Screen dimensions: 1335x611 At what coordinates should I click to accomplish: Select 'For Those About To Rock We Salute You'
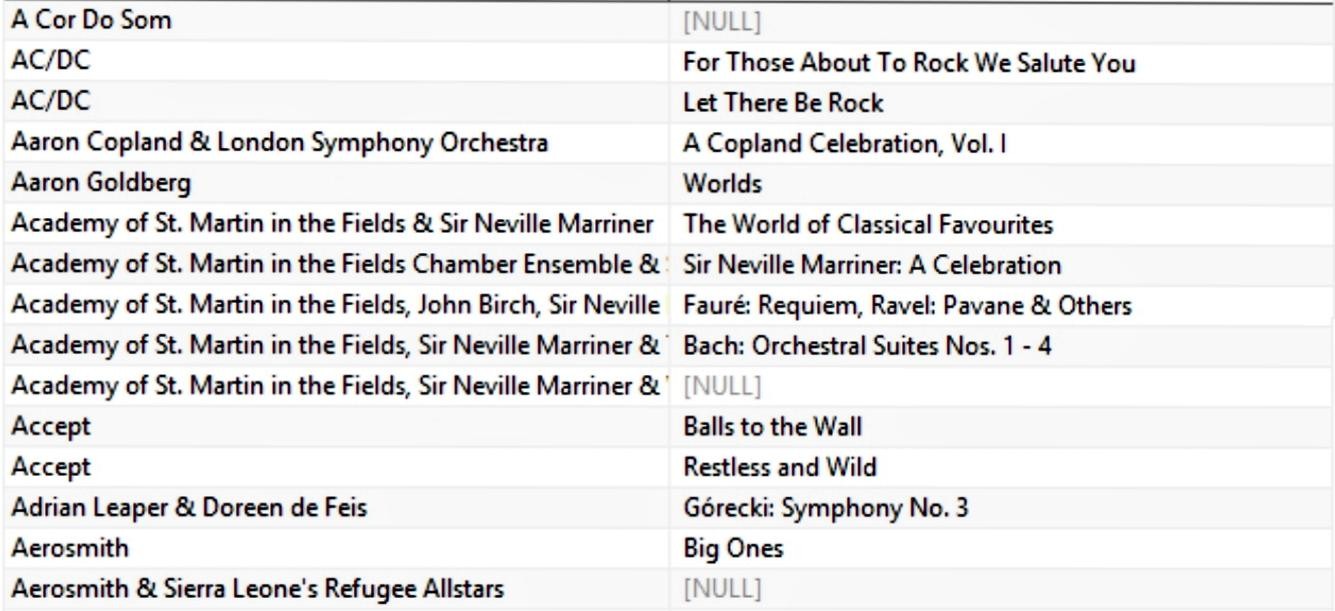(x=909, y=63)
